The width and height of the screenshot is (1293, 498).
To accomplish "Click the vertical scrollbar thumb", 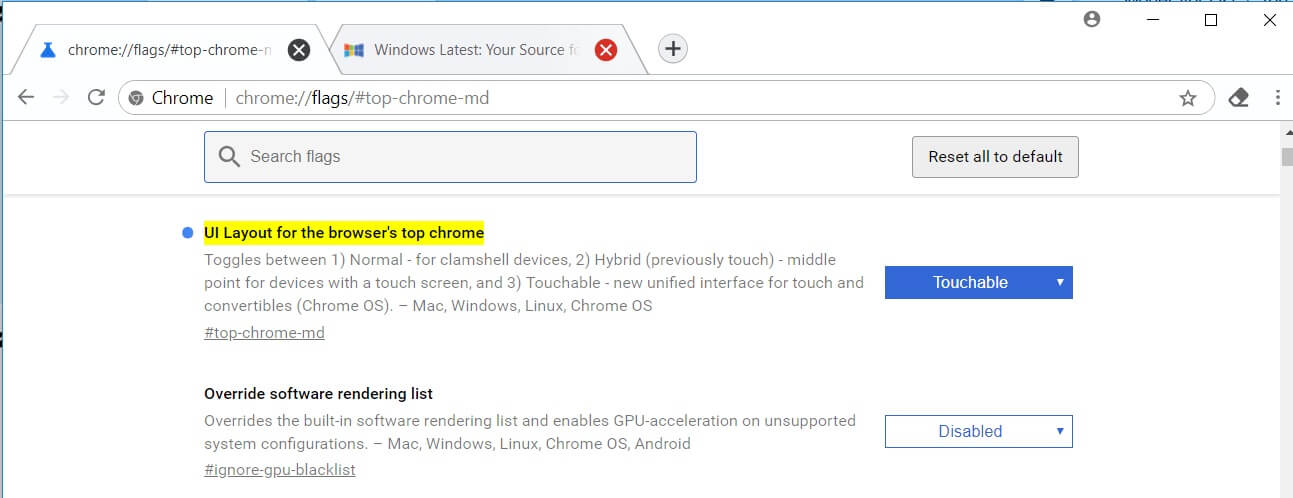I will point(1285,156).
